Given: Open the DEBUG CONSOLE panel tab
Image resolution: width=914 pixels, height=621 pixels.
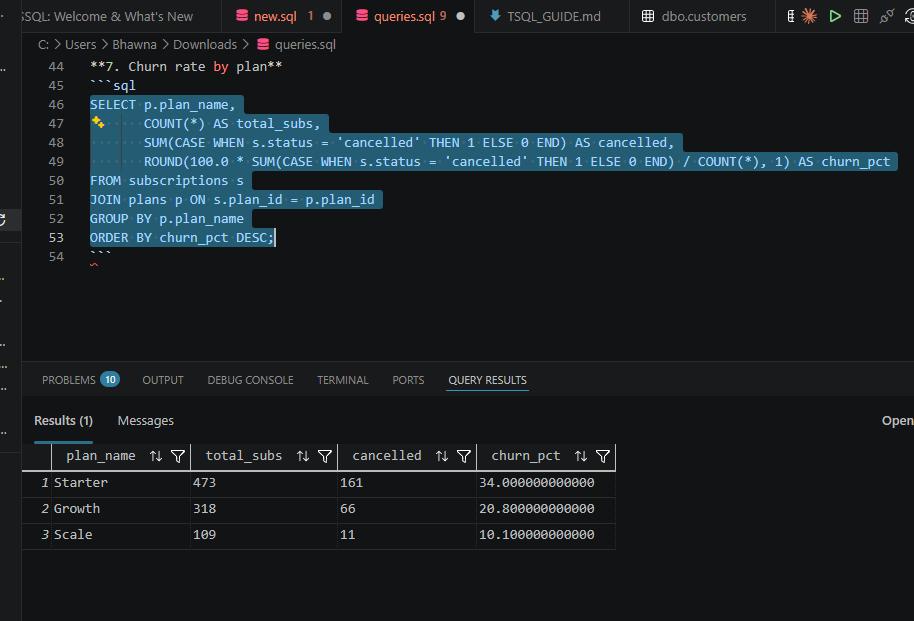Looking at the screenshot, I should pos(250,380).
